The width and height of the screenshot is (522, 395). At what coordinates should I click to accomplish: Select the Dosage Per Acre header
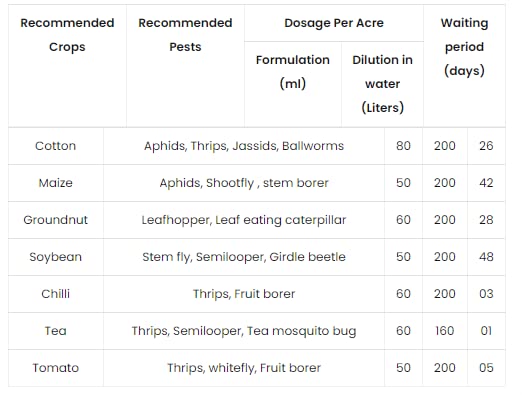(x=334, y=23)
